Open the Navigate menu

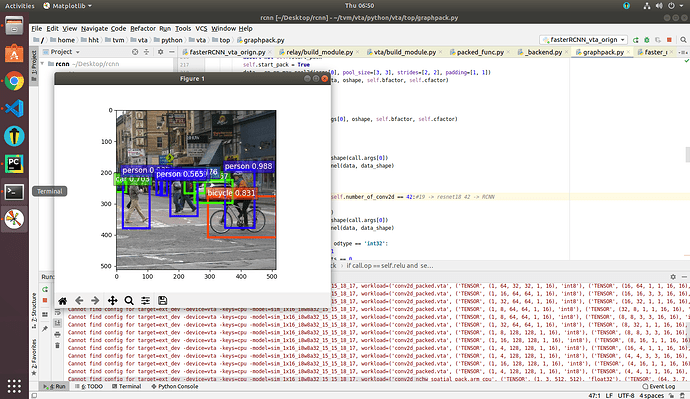click(x=94, y=29)
